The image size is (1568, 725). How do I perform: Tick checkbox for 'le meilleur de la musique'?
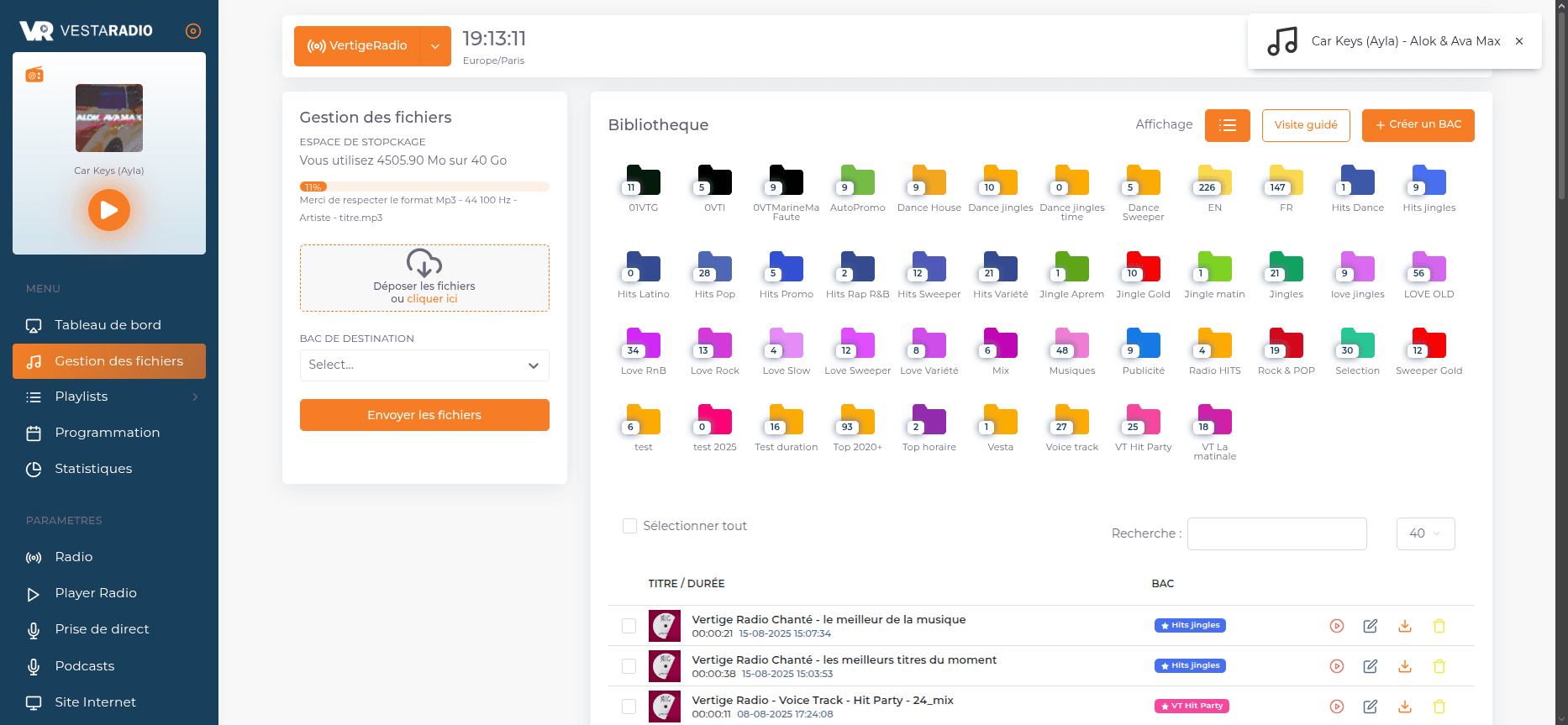(x=629, y=626)
